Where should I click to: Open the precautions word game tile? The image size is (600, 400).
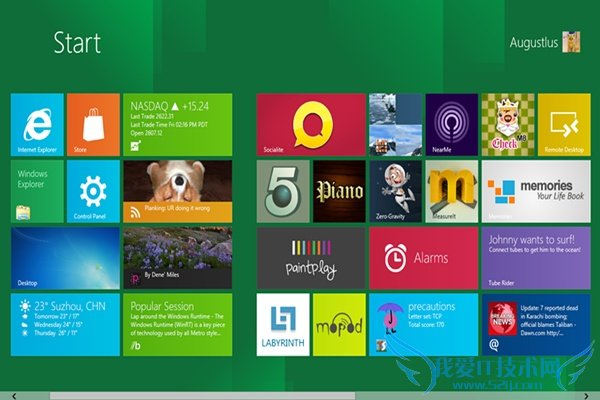pyautogui.click(x=424, y=325)
